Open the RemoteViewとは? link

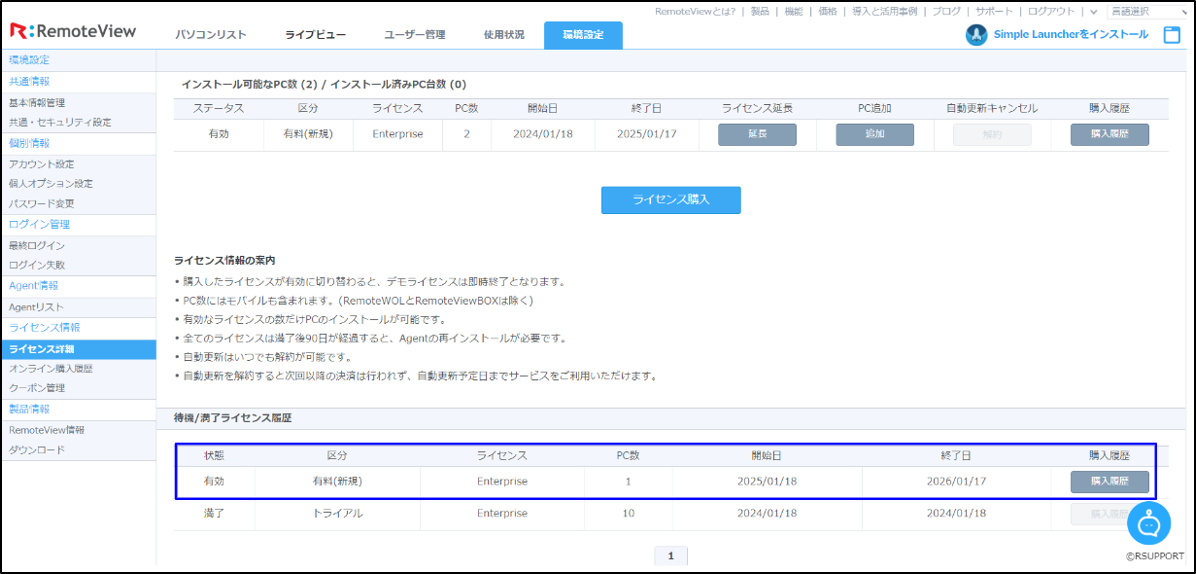[x=694, y=11]
